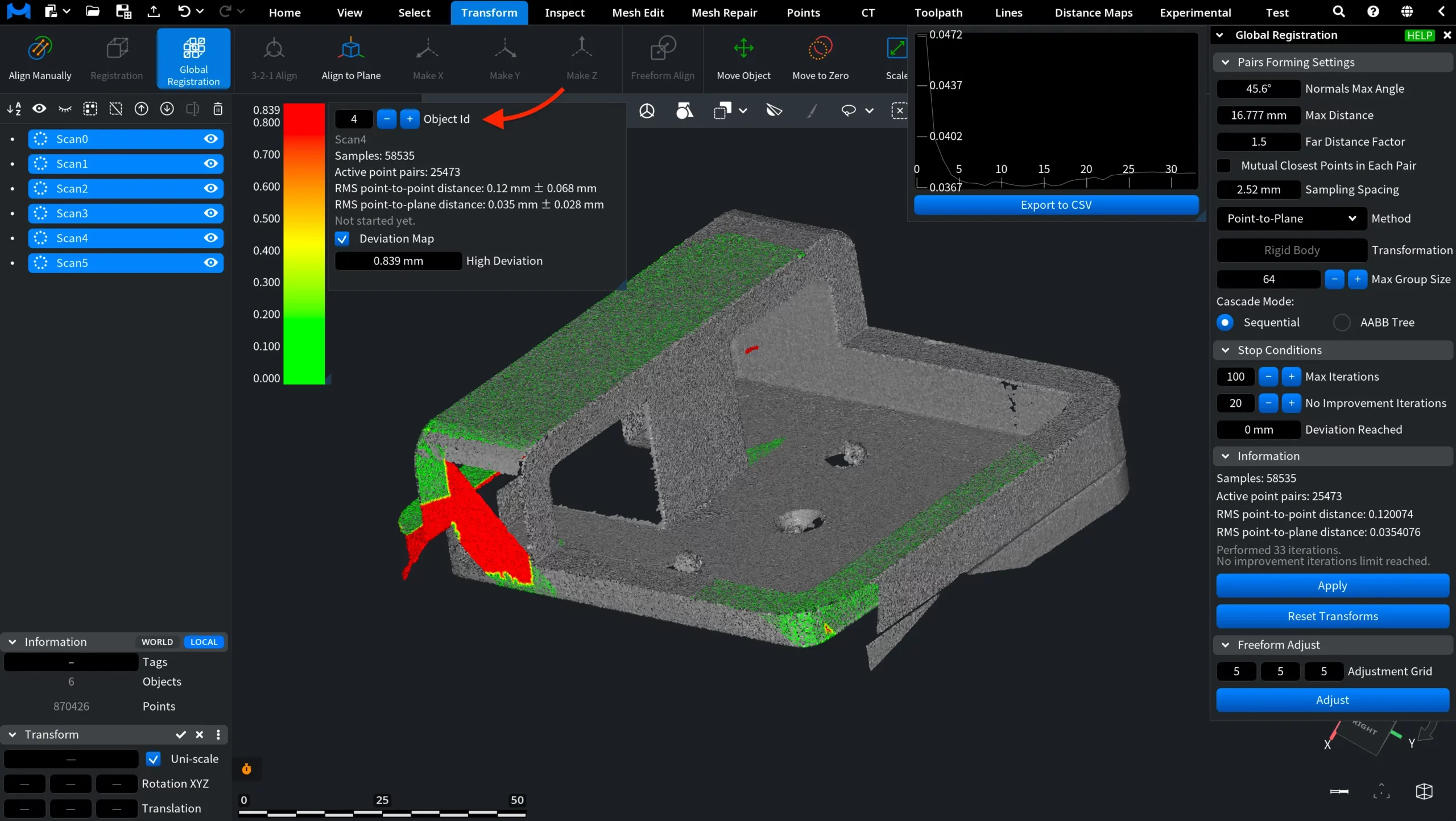Move the selected object up in the list

click(x=141, y=109)
